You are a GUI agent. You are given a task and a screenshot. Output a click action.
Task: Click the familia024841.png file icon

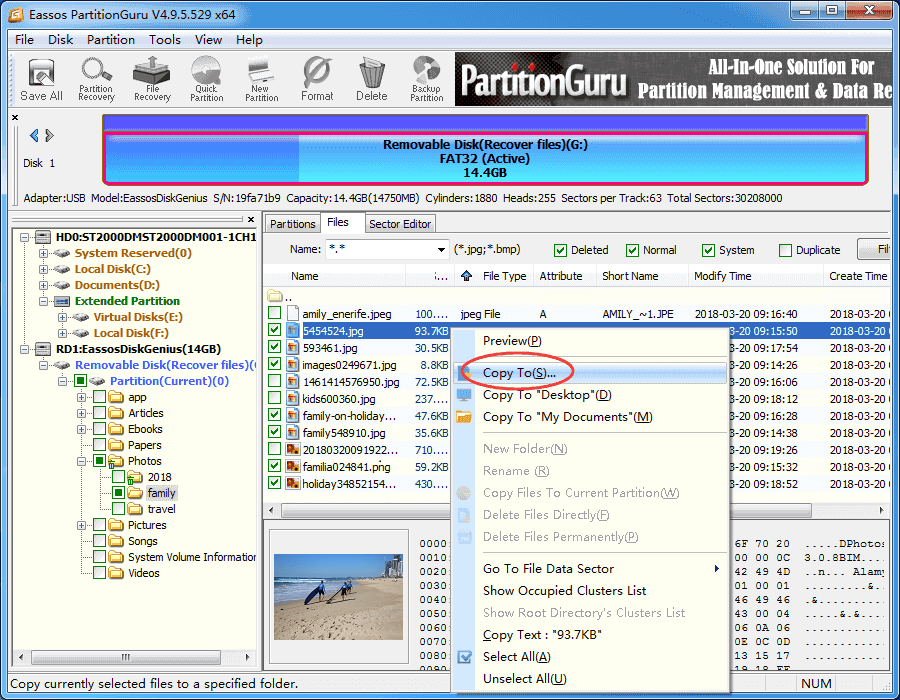coord(293,467)
